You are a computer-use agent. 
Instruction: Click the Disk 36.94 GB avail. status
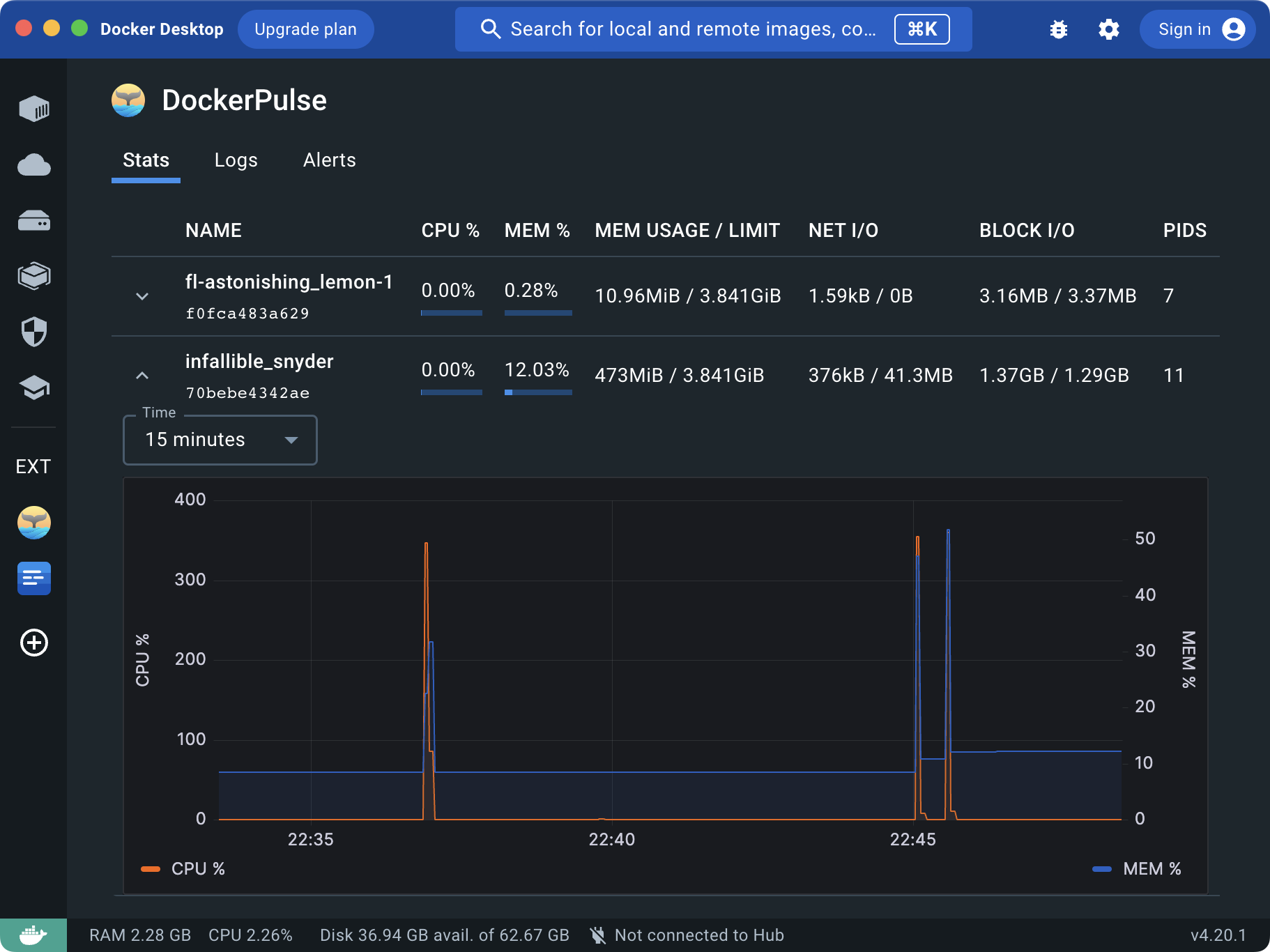tap(445, 935)
